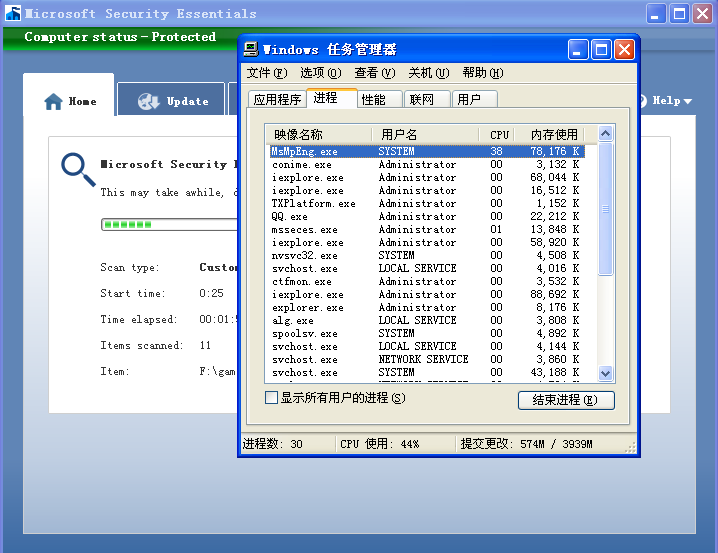Click the magnifying glass scan icon
The width and height of the screenshot is (718, 553).
(78, 170)
